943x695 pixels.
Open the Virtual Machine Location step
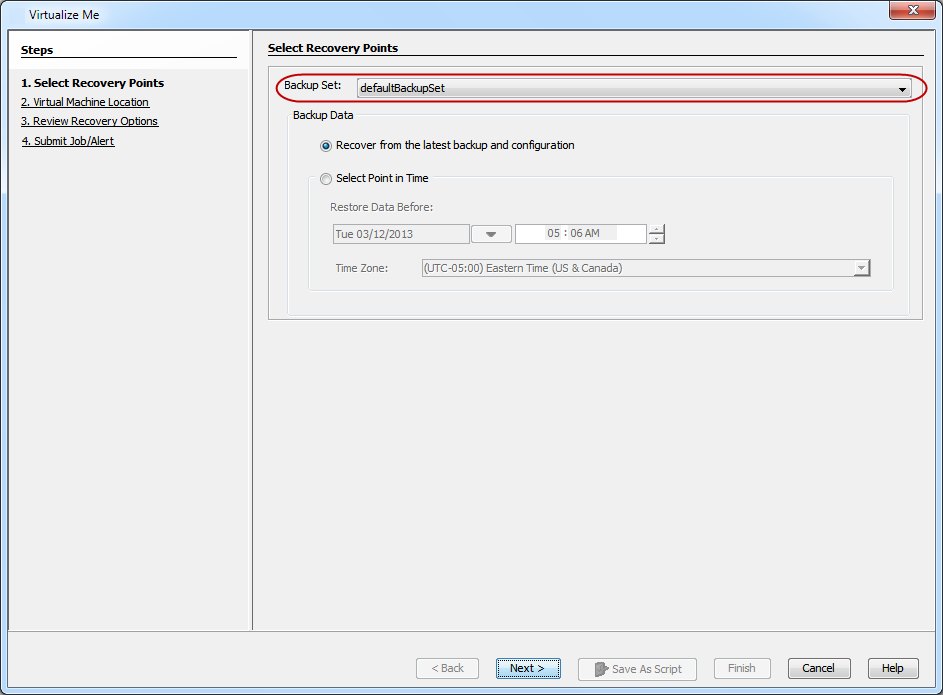(85, 102)
